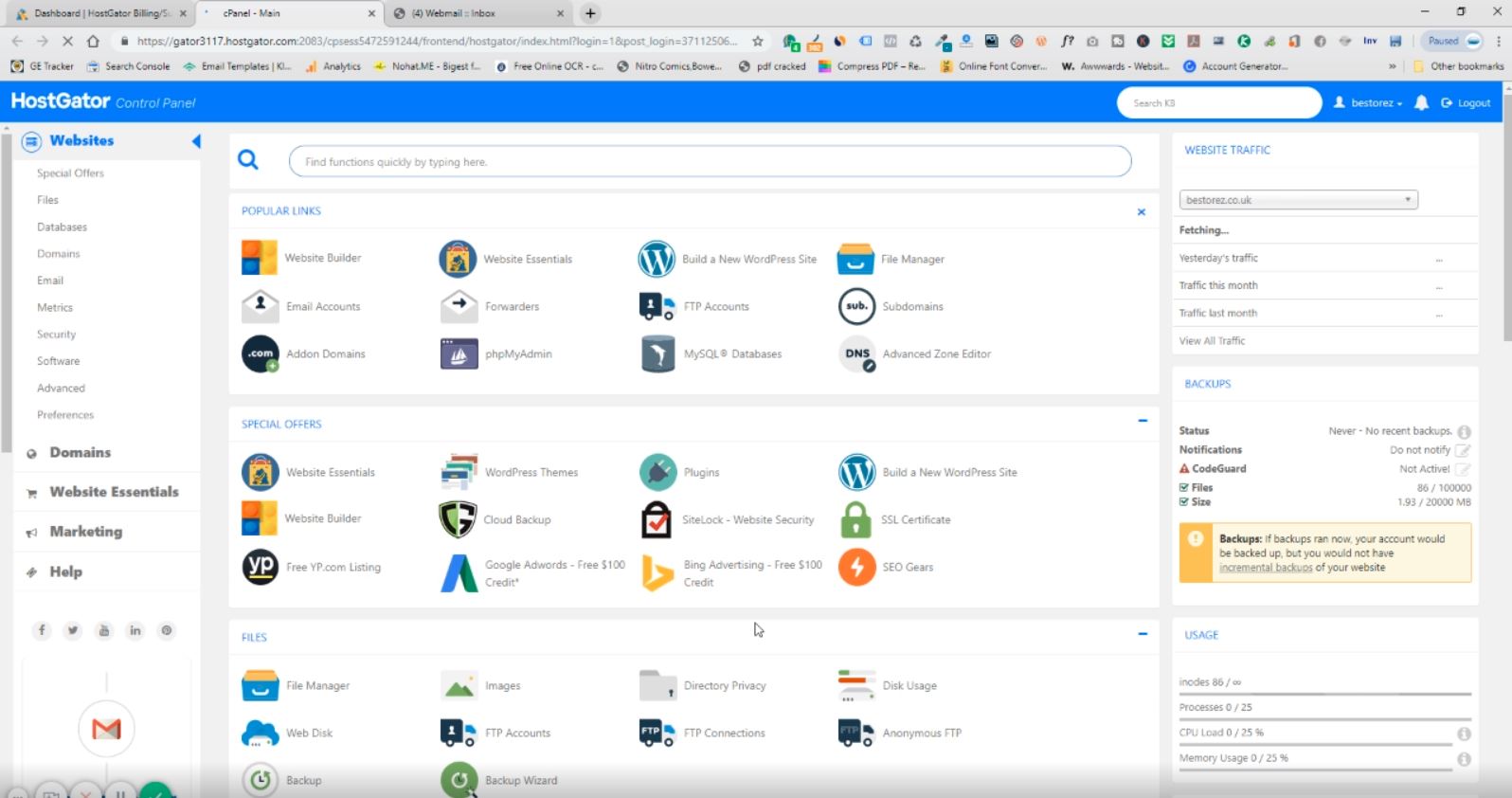Open the Email Accounts icon
Viewport: 1512px width, 798px height.
tap(260, 306)
